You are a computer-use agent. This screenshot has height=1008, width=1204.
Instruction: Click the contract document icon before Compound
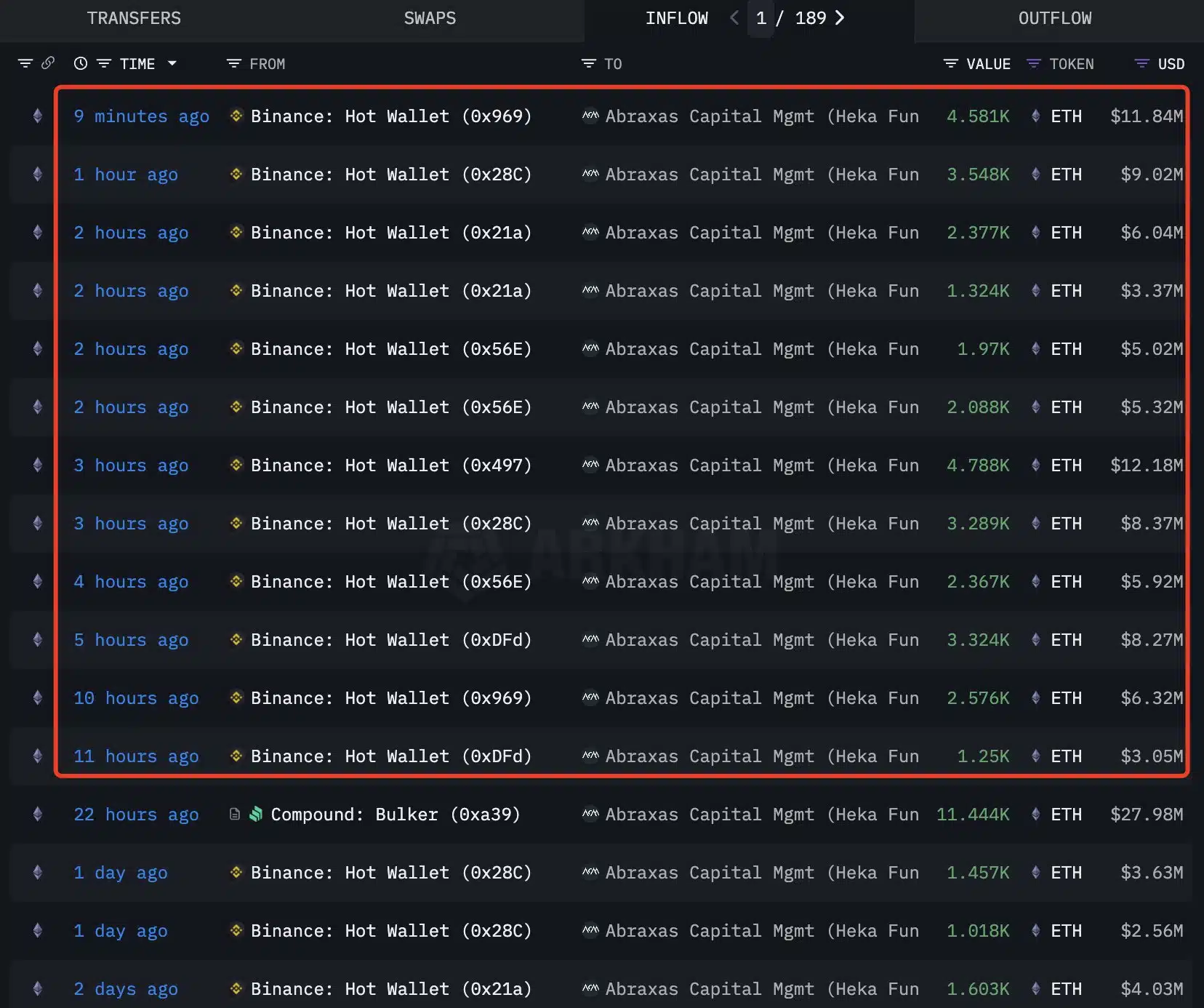(235, 815)
